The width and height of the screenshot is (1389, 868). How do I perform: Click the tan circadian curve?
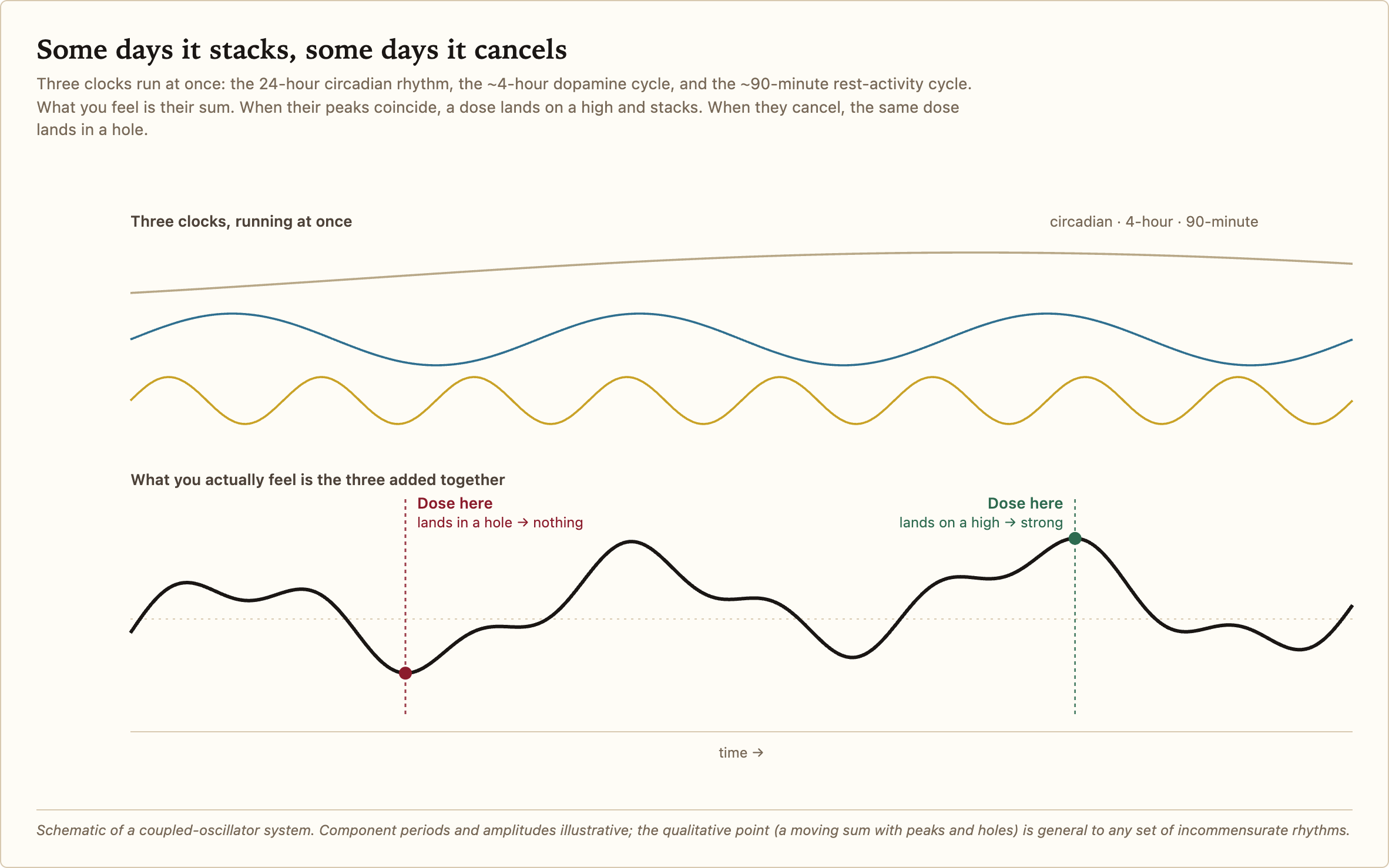point(742,257)
